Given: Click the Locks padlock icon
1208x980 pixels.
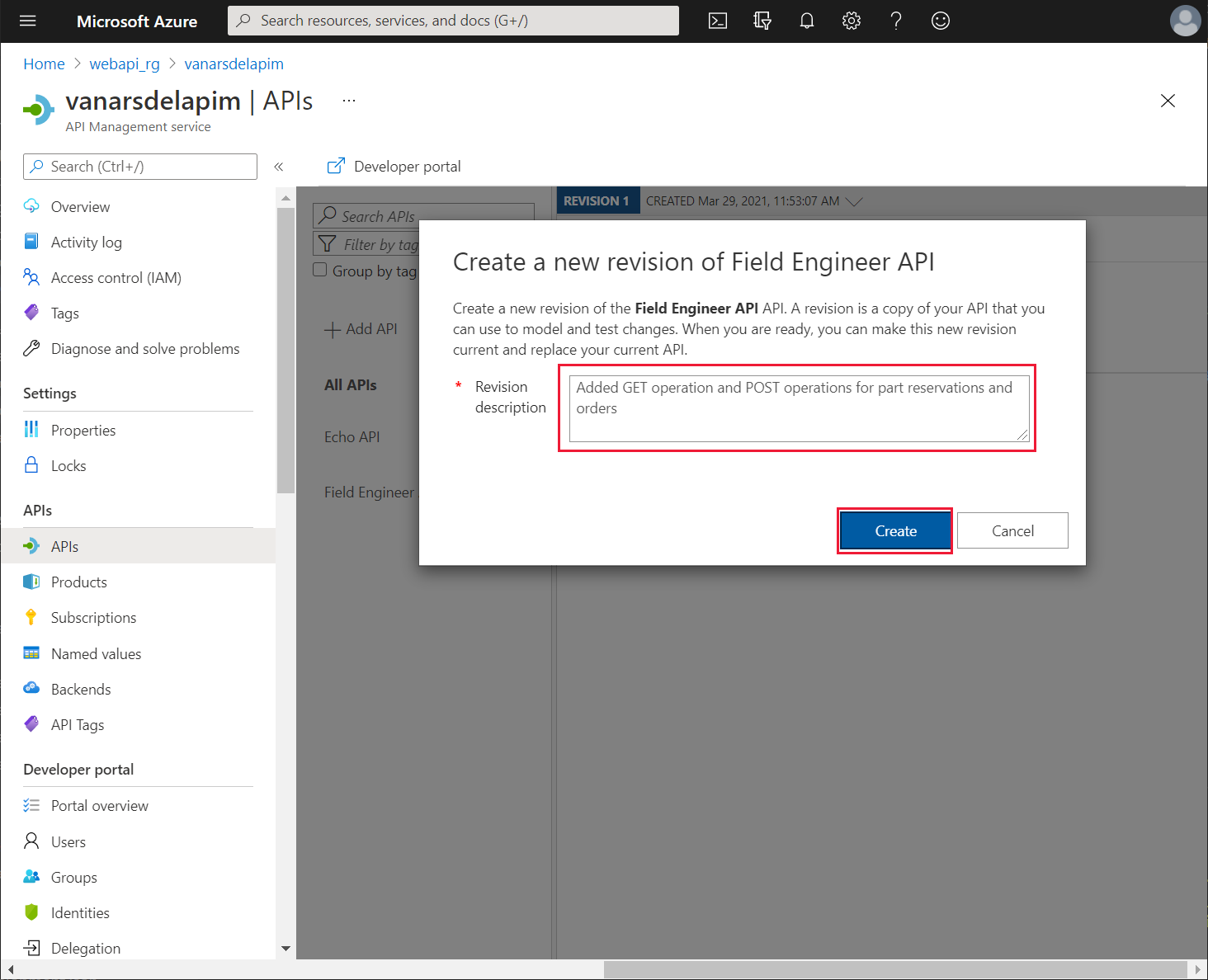Looking at the screenshot, I should coord(31,465).
